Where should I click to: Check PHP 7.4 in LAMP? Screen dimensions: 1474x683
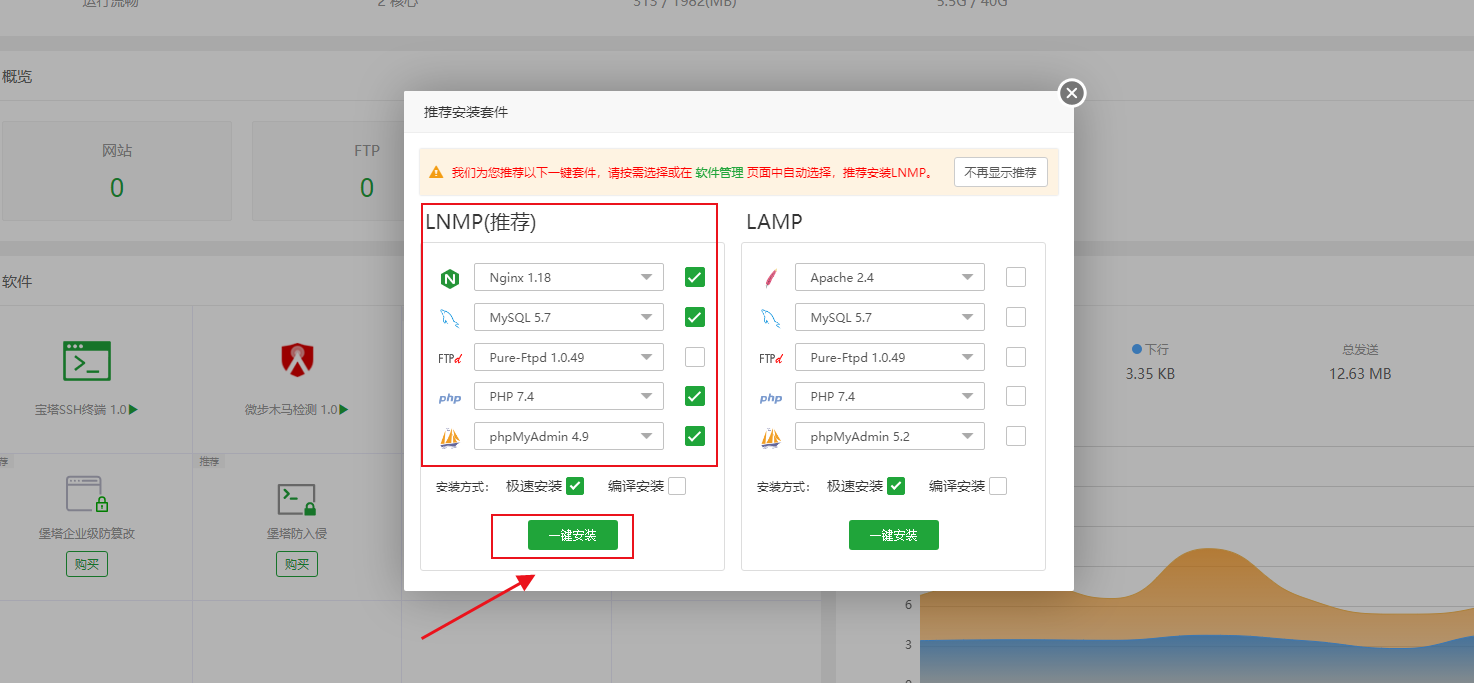point(1016,396)
